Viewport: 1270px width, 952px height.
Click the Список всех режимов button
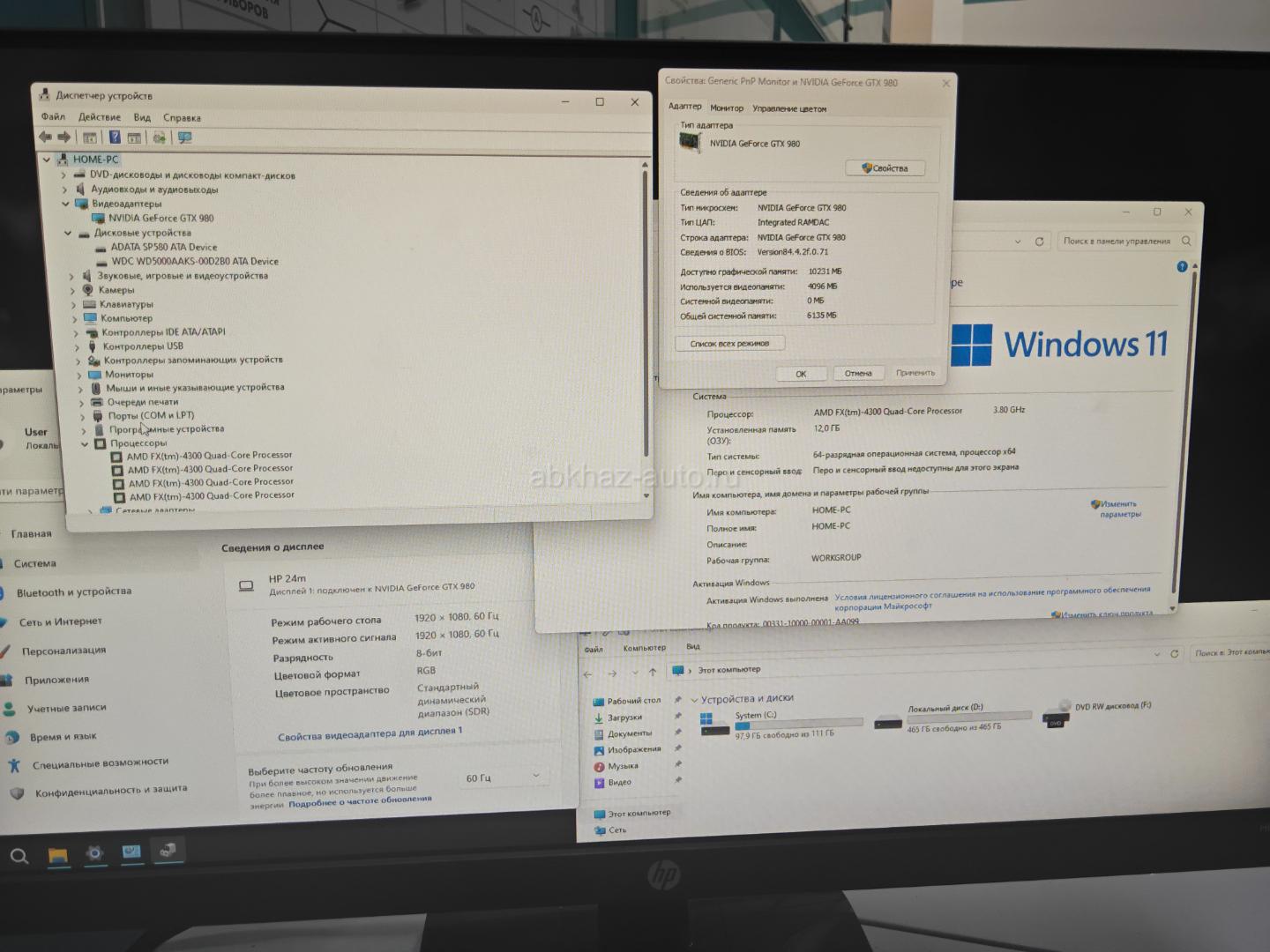pyautogui.click(x=729, y=344)
